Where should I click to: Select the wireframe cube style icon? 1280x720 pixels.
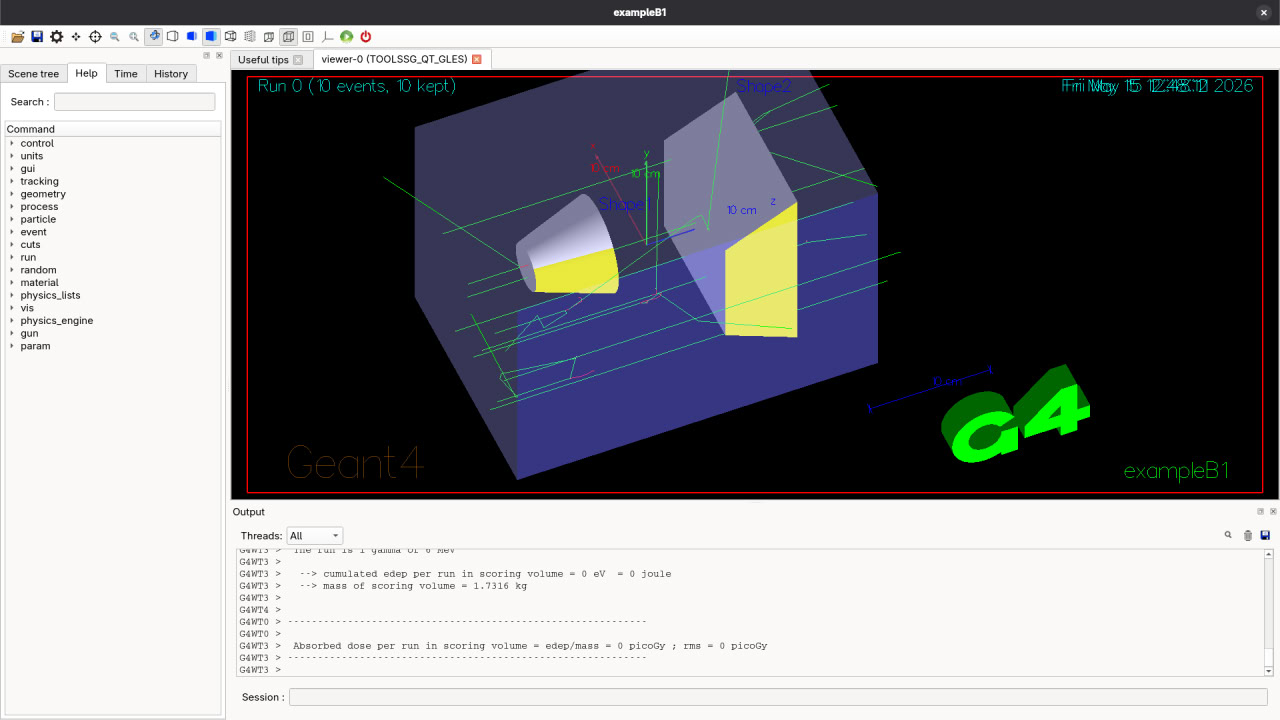pos(231,37)
